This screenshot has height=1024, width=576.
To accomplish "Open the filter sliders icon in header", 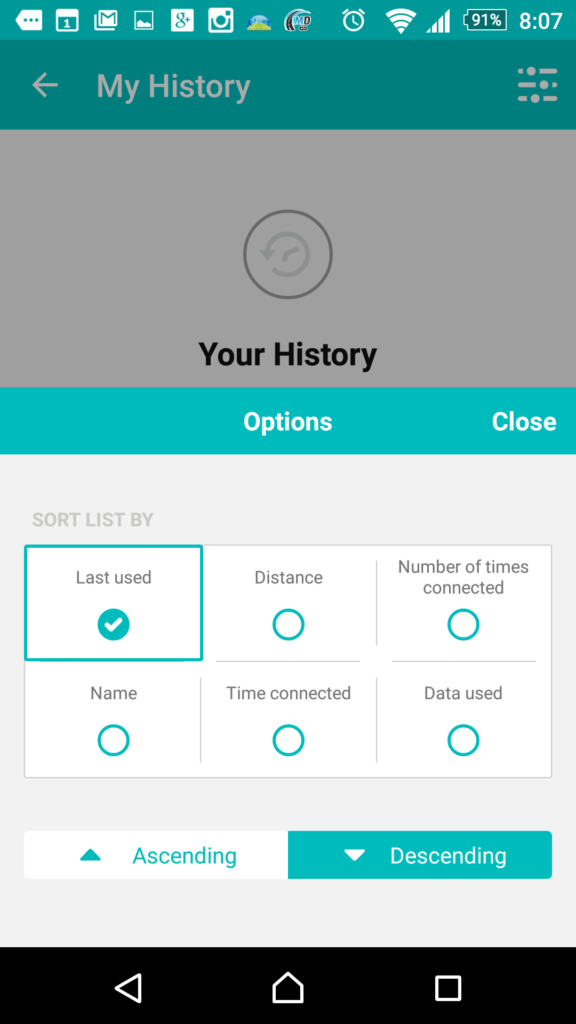I will click(x=537, y=85).
